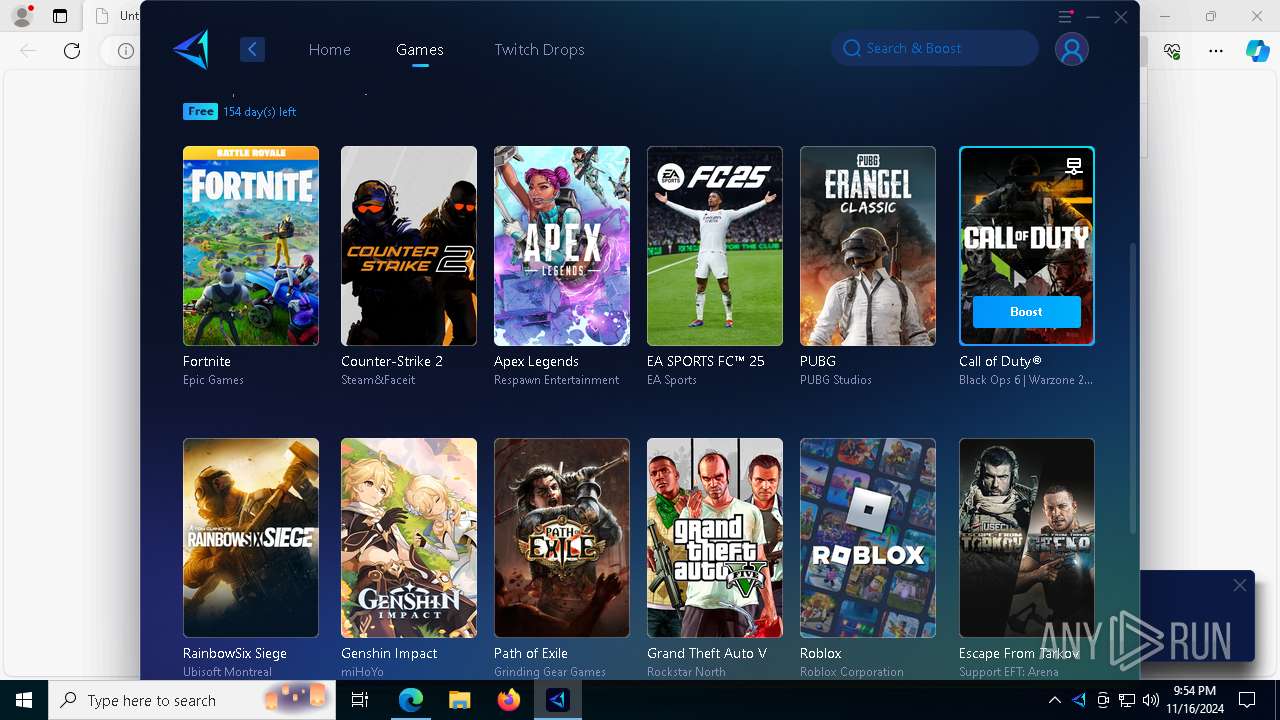
Task: Open the Copilot icon in Edge
Action: click(x=1257, y=50)
